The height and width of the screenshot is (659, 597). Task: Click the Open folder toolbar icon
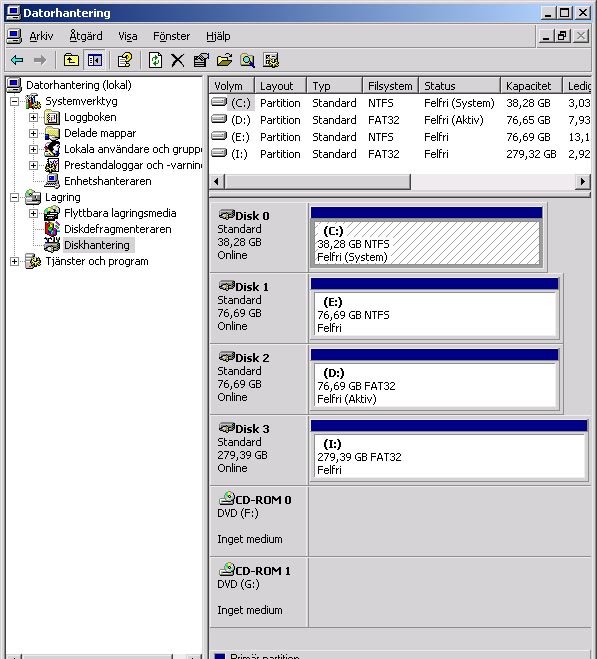[x=224, y=60]
